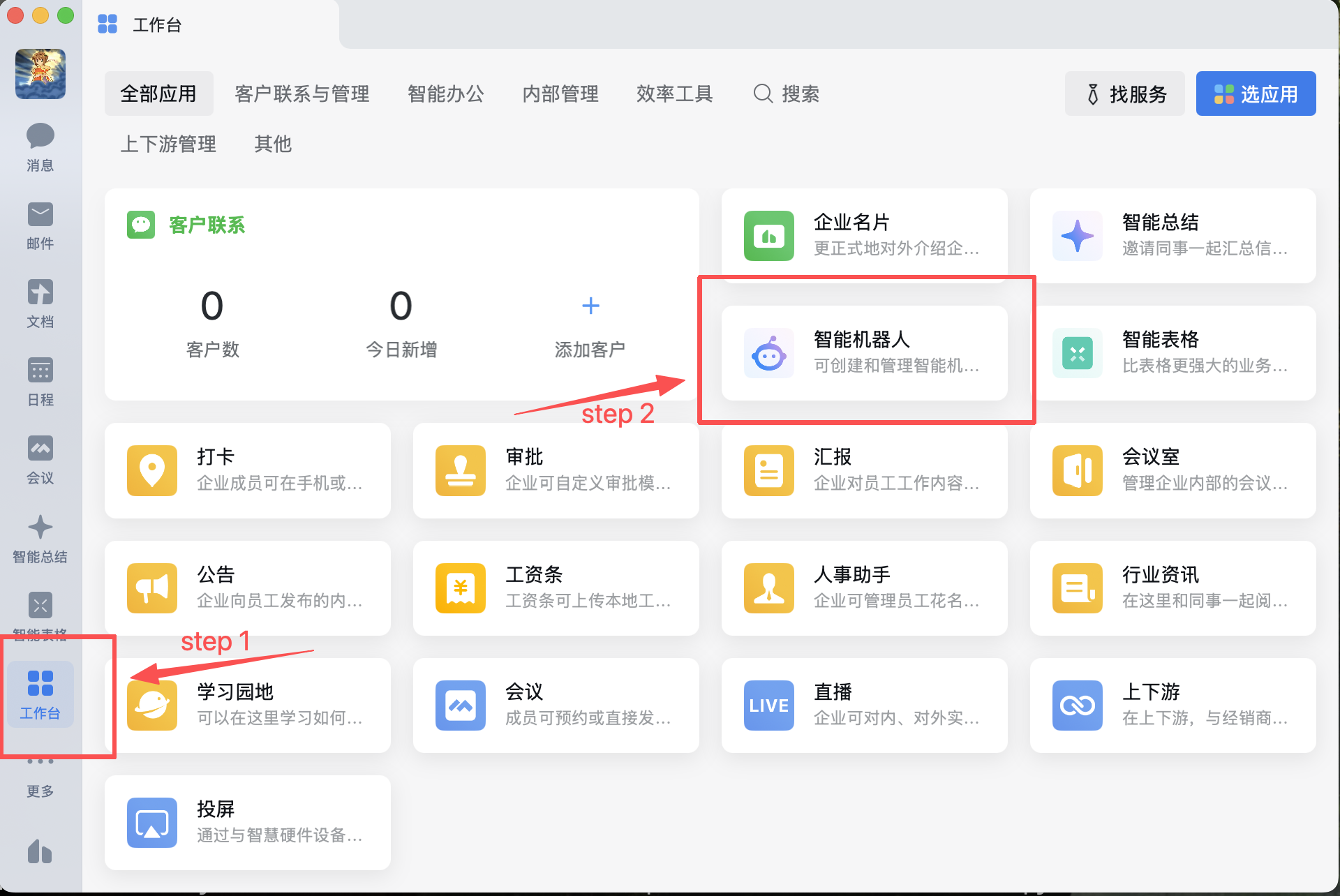
Task: Open the Mail (邮件) sidebar icon
Action: 40,224
